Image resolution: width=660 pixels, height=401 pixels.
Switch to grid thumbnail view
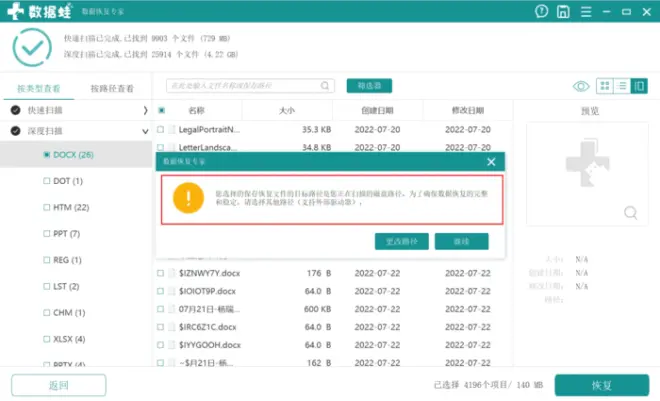pos(604,86)
